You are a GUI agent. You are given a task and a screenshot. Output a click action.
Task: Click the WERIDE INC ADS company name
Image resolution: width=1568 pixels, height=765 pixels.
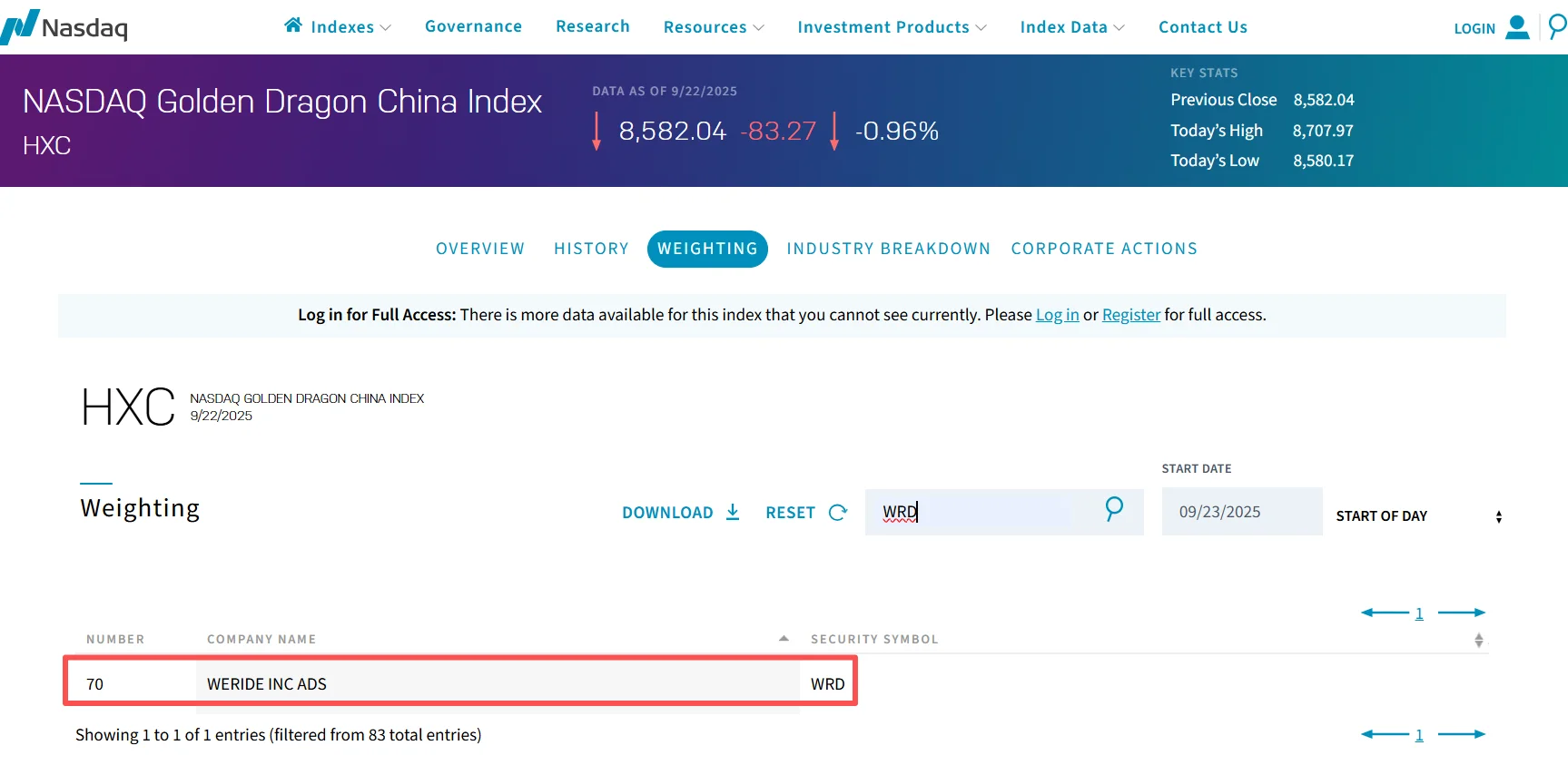(x=267, y=684)
